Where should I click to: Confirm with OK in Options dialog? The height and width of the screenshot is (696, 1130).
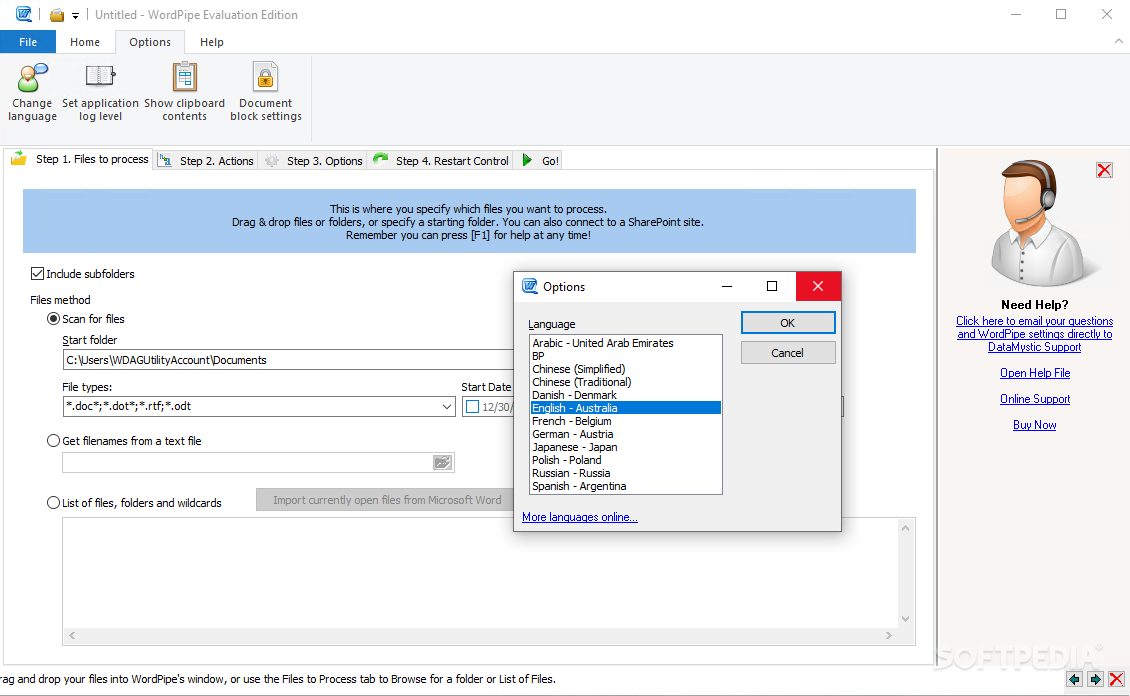coord(788,323)
